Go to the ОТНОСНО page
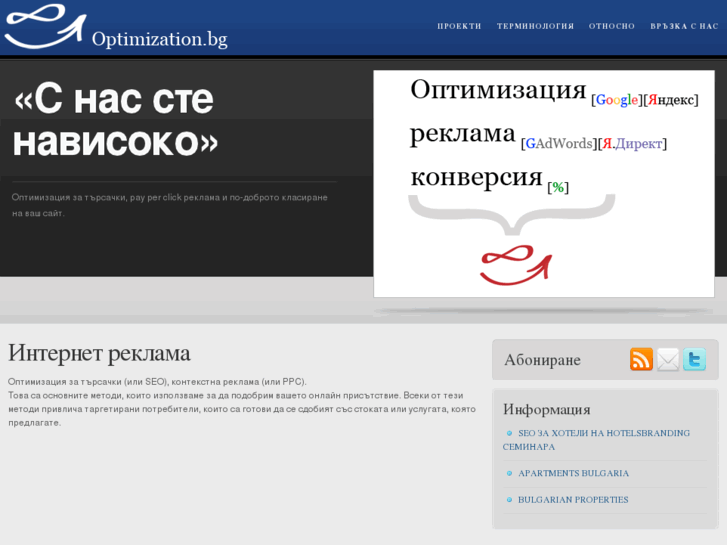The width and height of the screenshot is (727, 545). click(x=612, y=26)
